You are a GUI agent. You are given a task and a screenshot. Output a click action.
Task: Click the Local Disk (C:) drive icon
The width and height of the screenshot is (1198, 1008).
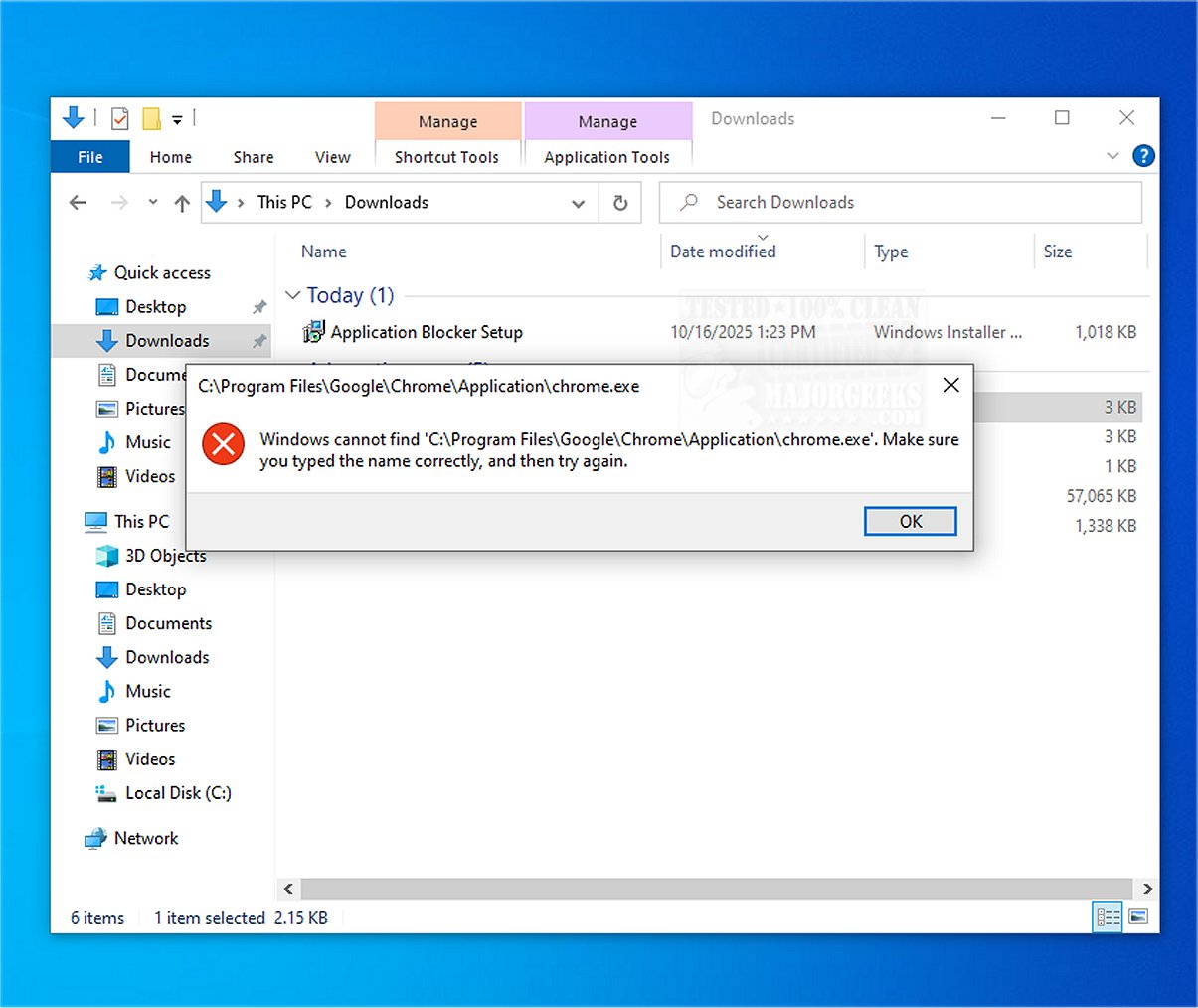106,792
